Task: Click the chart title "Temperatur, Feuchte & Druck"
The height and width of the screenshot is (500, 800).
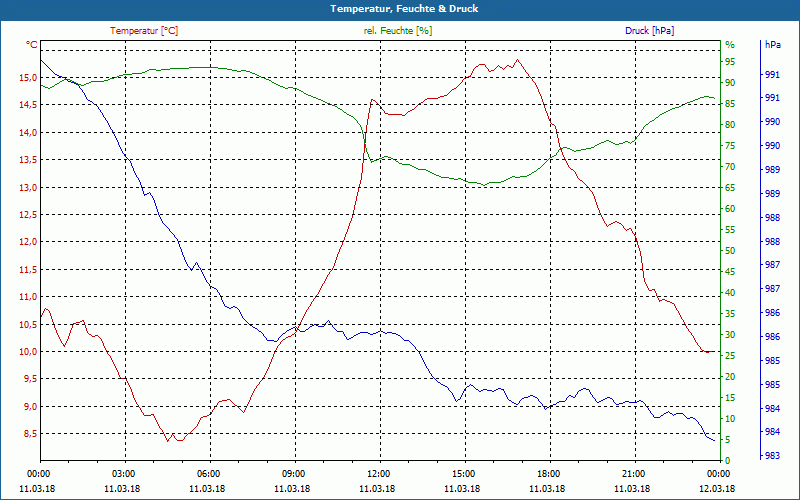Action: [x=404, y=9]
